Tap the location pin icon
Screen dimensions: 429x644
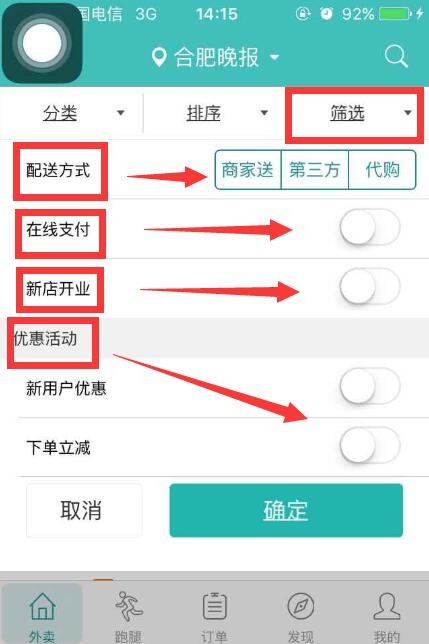[159, 57]
